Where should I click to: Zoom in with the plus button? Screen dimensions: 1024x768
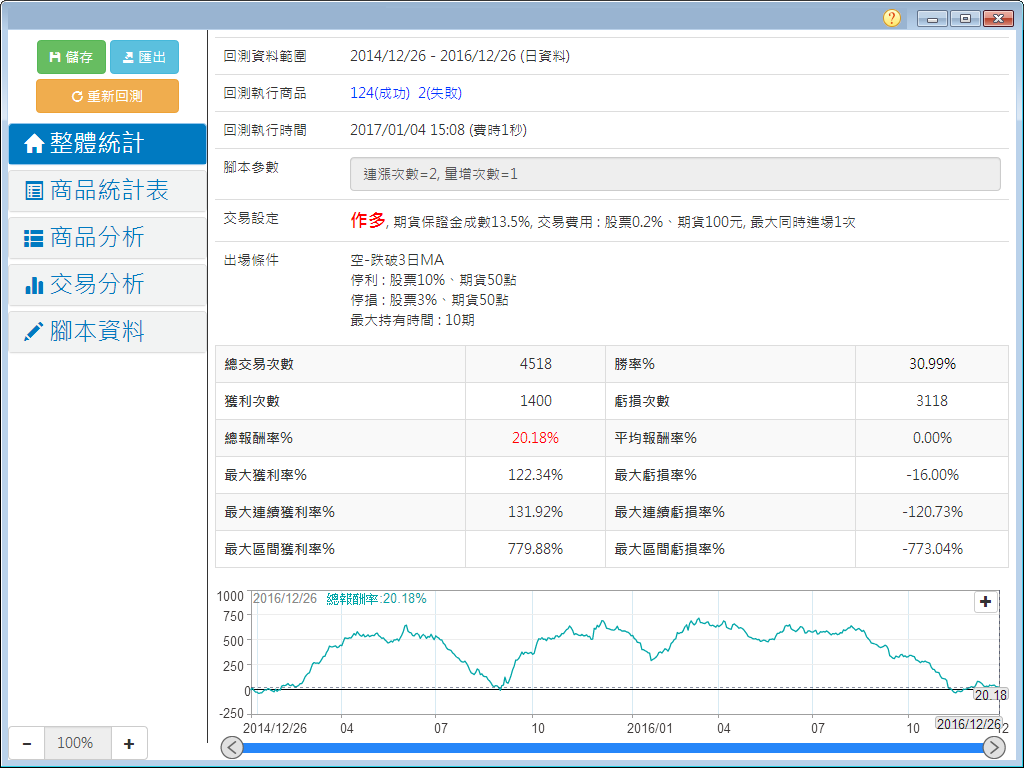coord(129,743)
